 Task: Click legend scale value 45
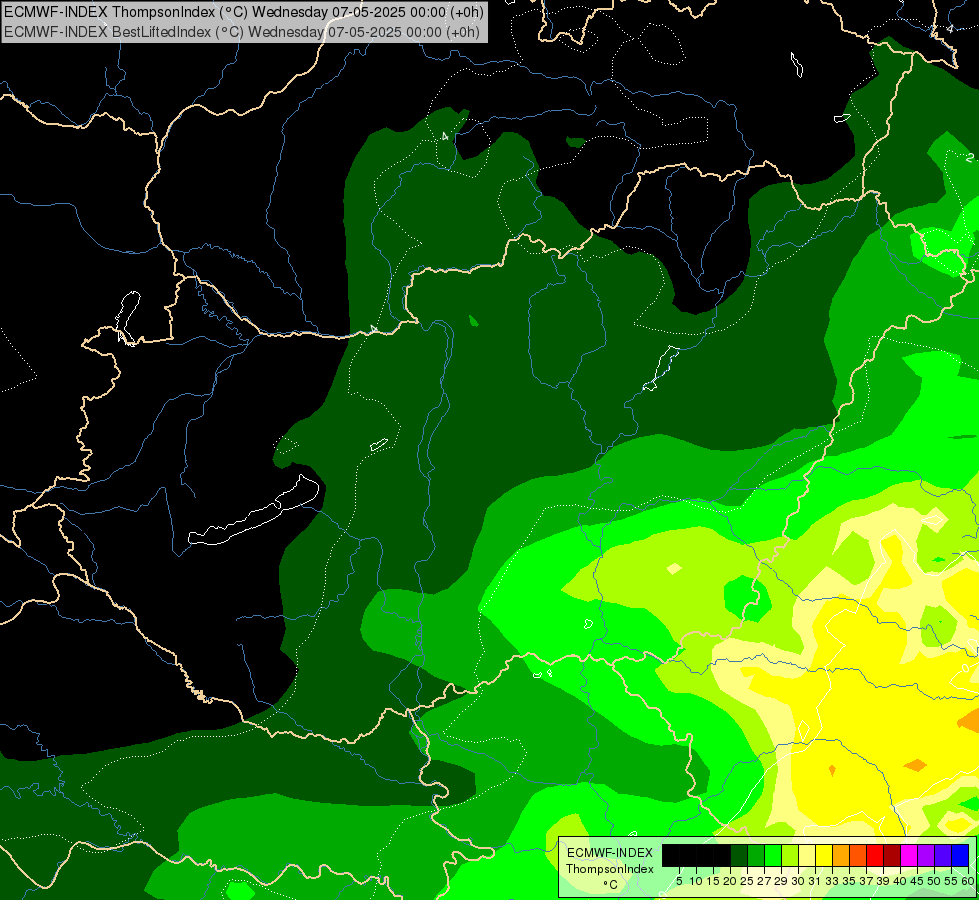pos(916,881)
